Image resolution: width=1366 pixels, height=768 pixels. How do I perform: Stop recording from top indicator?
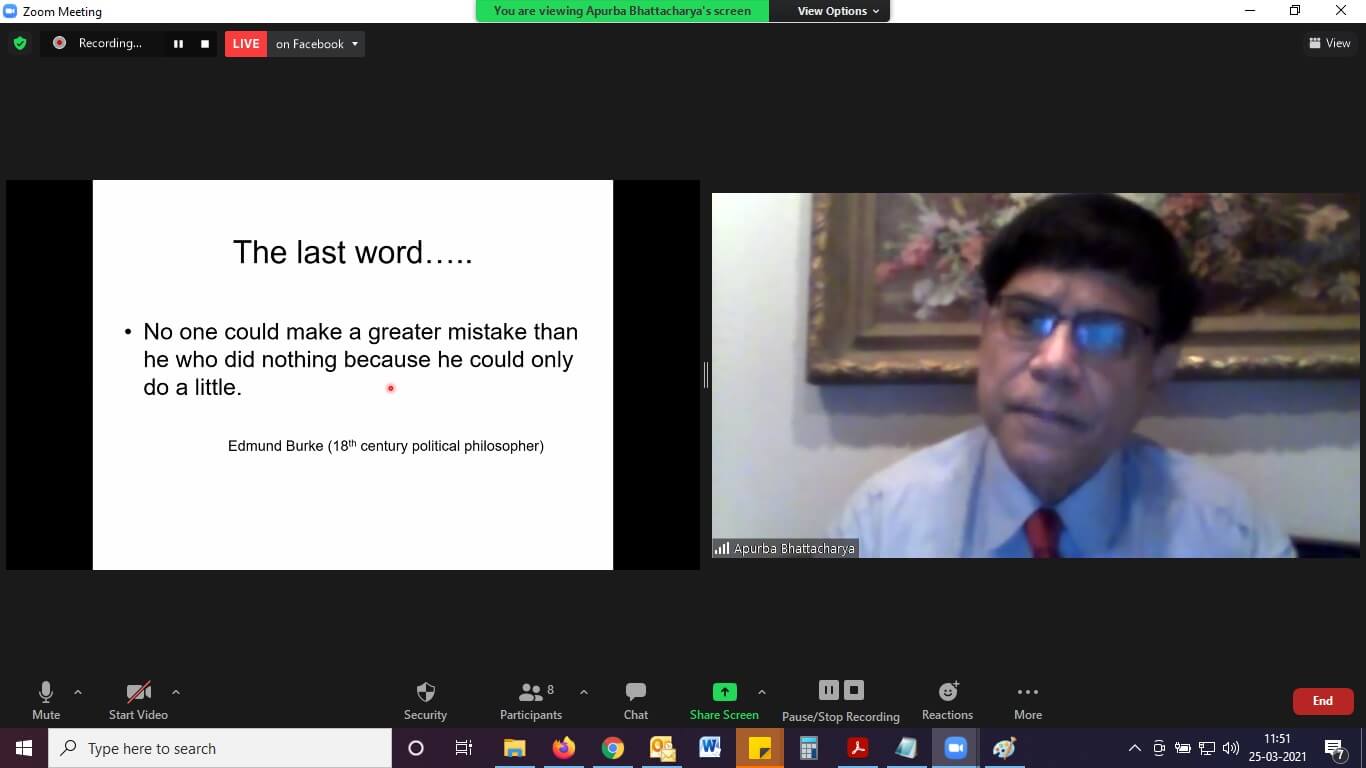point(205,44)
